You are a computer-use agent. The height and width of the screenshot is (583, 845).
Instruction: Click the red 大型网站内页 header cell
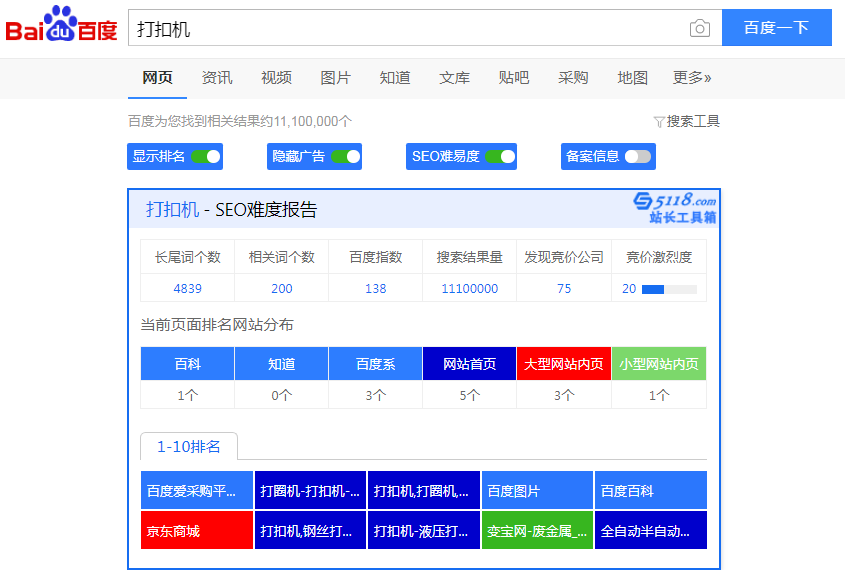pos(564,364)
